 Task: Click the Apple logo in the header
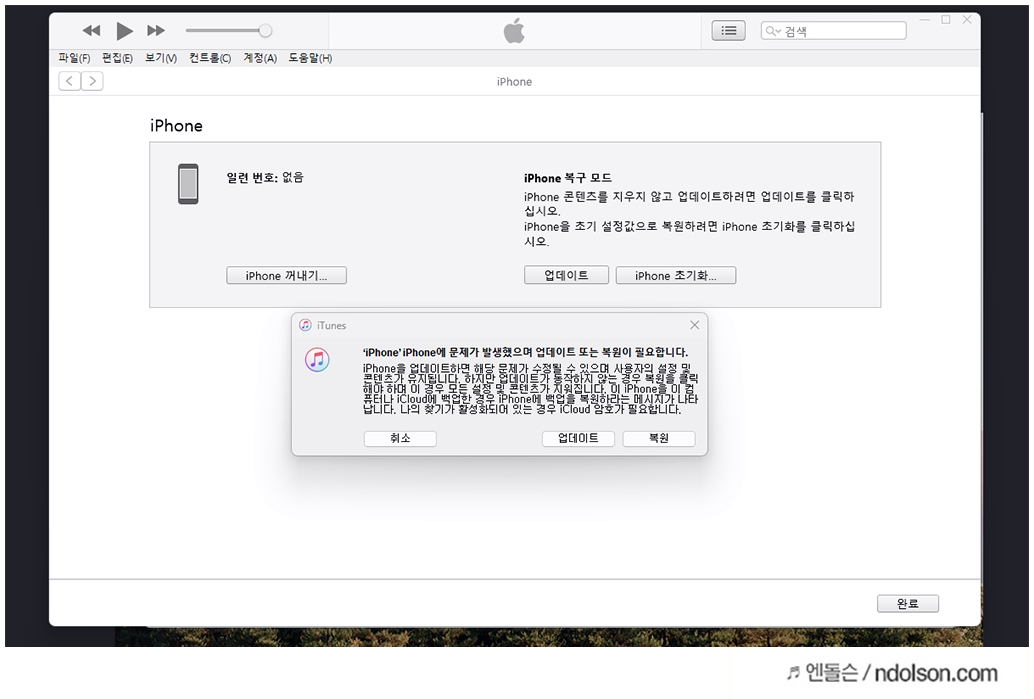tap(514, 30)
